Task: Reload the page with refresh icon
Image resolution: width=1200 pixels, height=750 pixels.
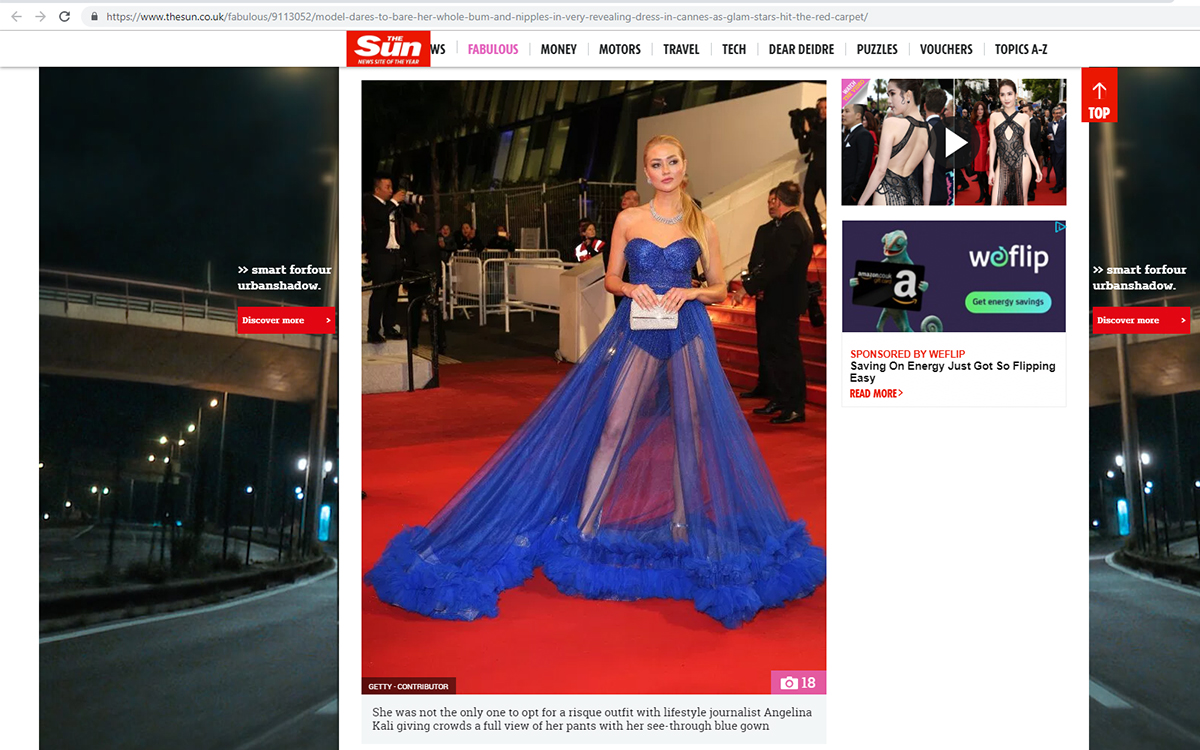Action: [x=65, y=16]
